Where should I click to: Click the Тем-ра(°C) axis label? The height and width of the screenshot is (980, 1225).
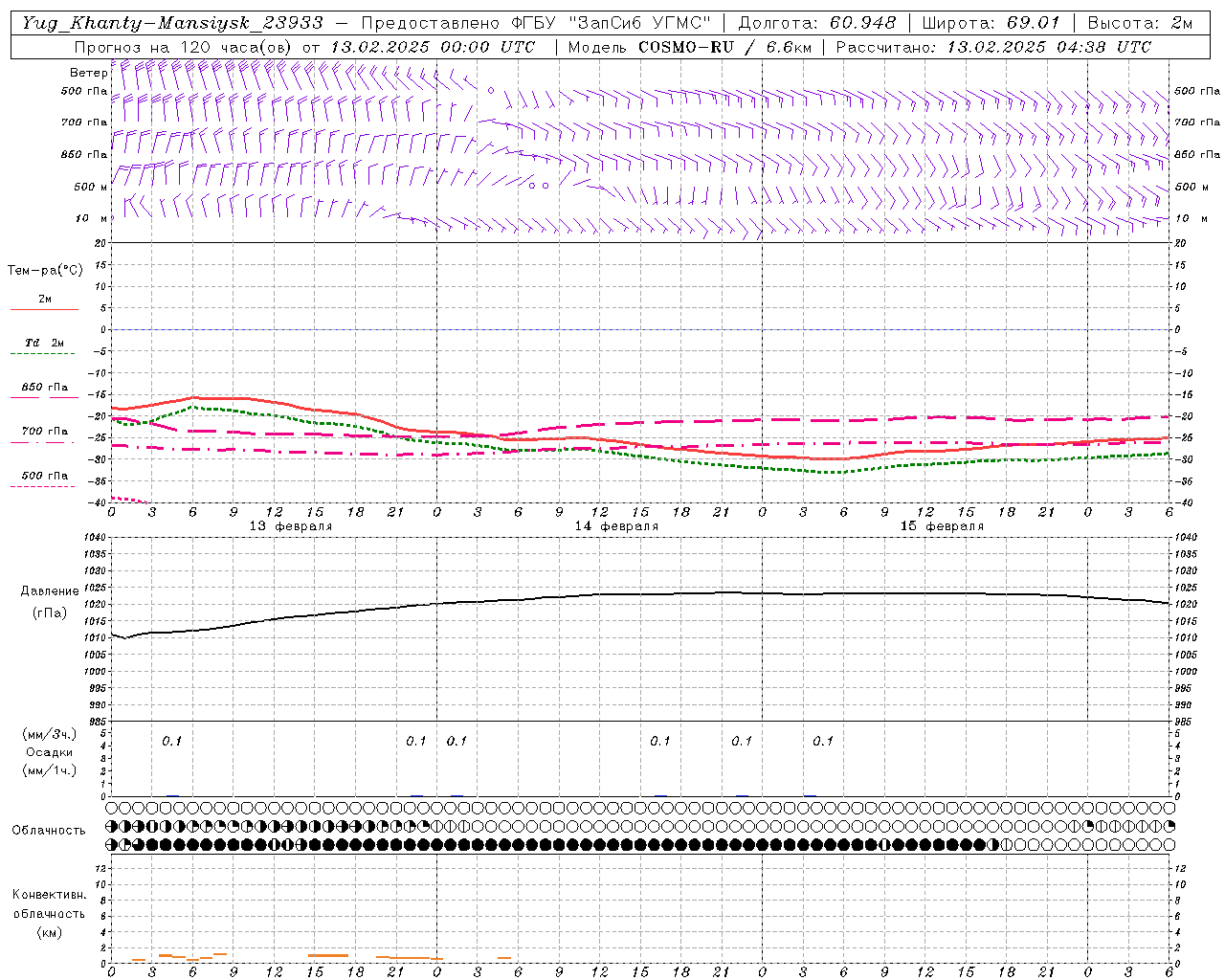[x=45, y=271]
